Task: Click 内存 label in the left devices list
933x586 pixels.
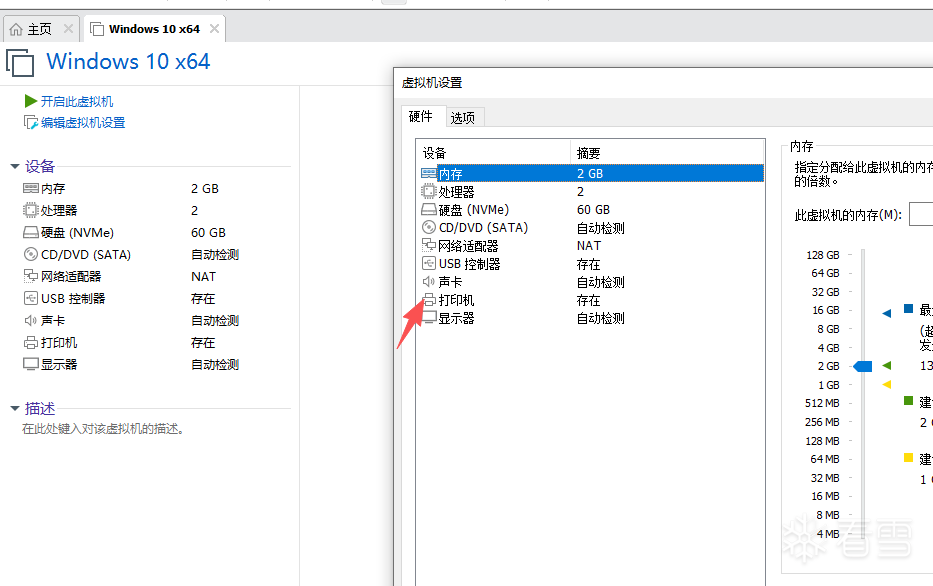Action: tap(53, 189)
